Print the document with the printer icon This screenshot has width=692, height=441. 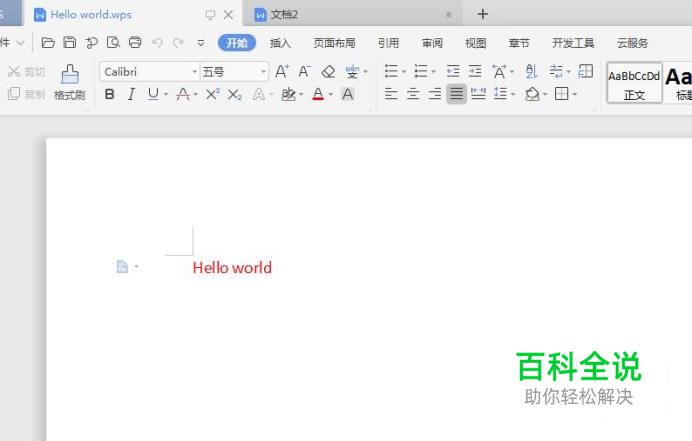135,42
